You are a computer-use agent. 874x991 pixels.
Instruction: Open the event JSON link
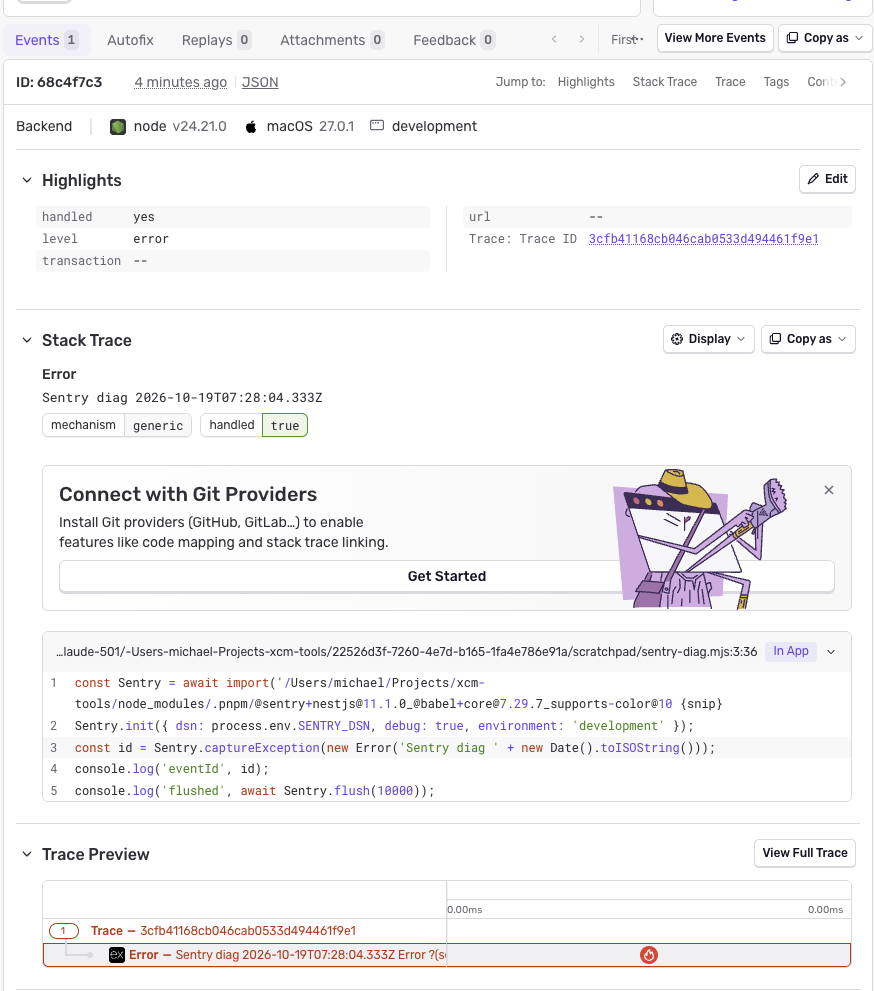260,82
